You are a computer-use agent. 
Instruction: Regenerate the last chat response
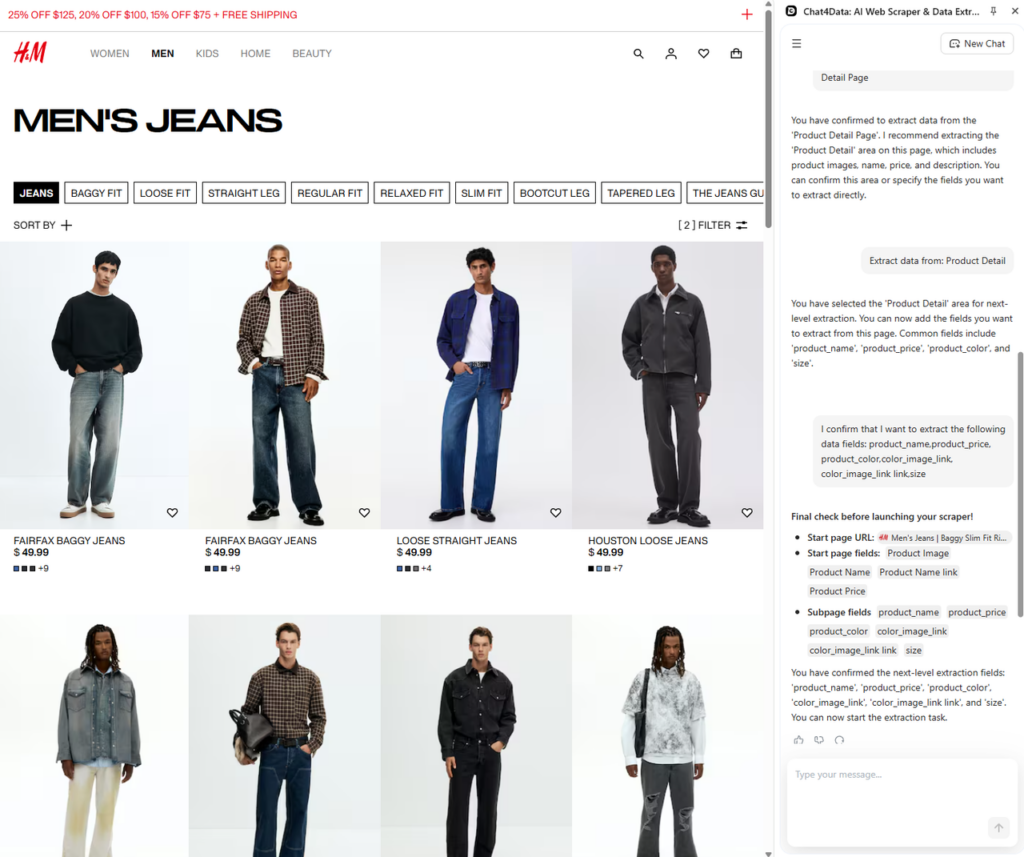[x=839, y=740]
